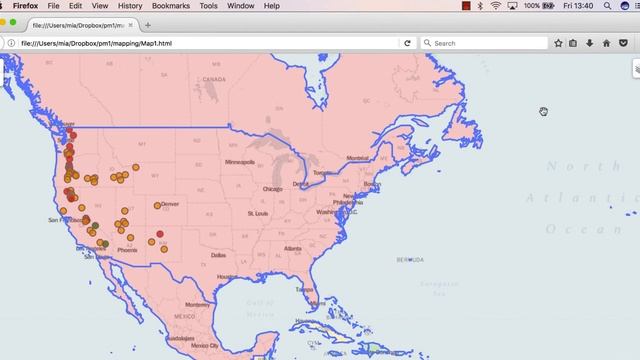Viewport: 640px width, 360px height.
Task: Open the Bookmarks menu
Action: coord(171,6)
